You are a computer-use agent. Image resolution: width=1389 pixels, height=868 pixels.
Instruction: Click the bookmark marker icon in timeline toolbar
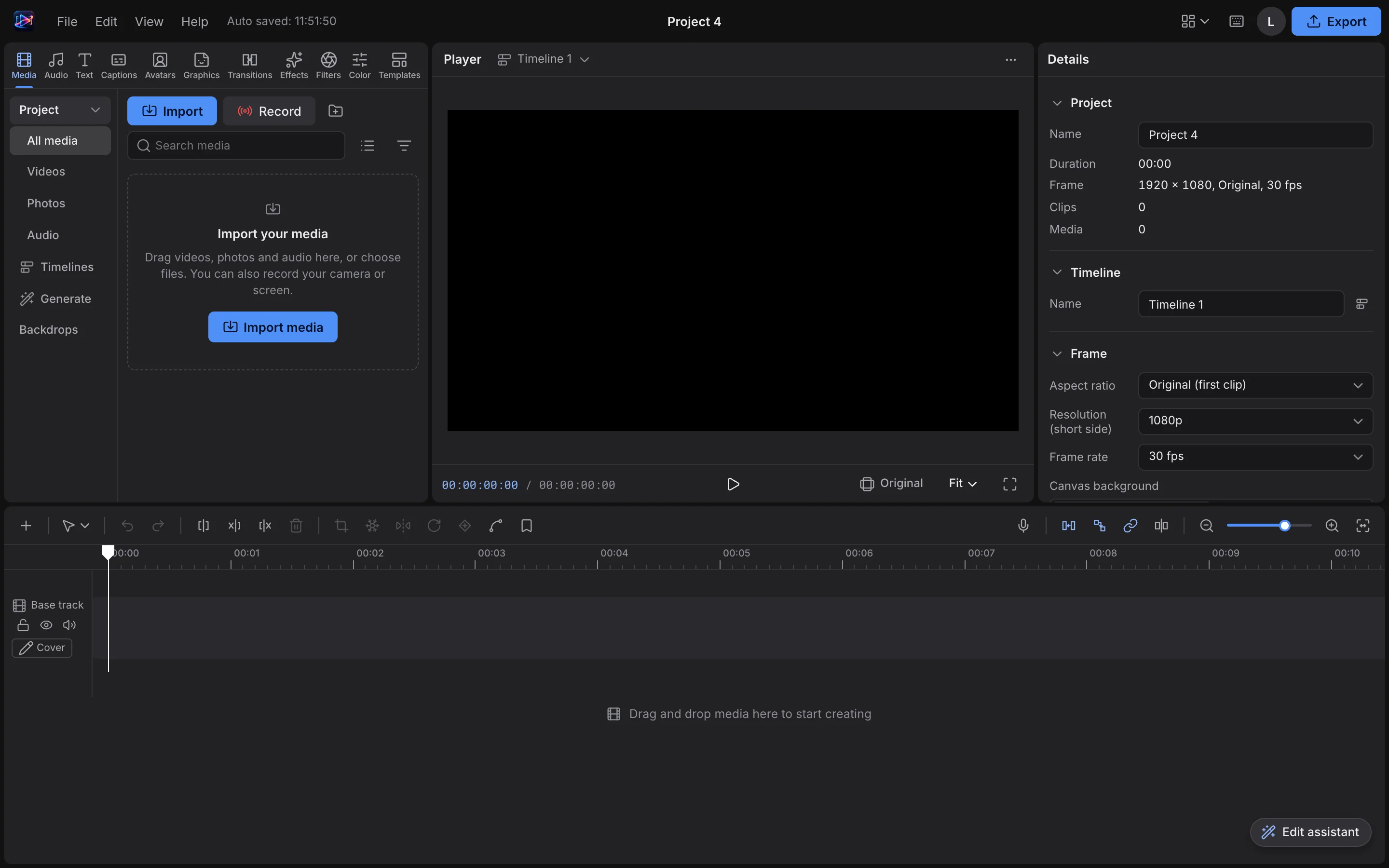526,526
